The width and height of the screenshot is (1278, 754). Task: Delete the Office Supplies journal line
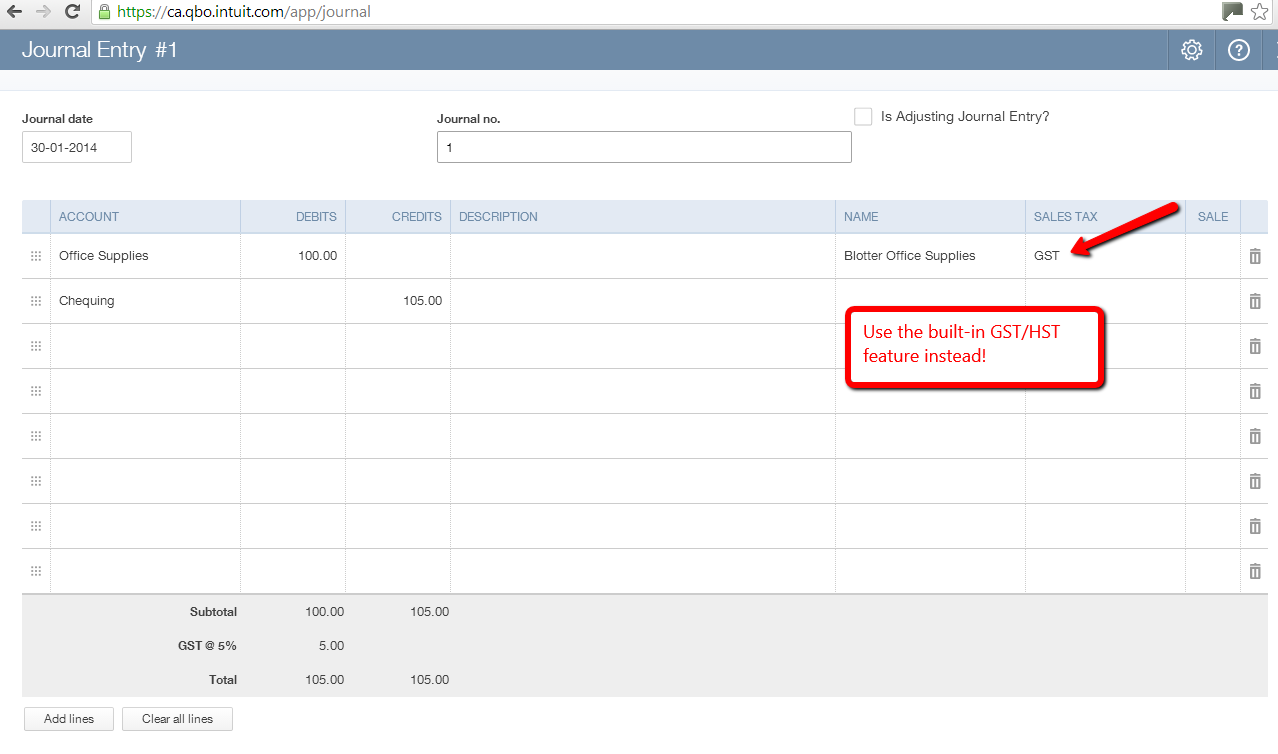click(x=1255, y=256)
